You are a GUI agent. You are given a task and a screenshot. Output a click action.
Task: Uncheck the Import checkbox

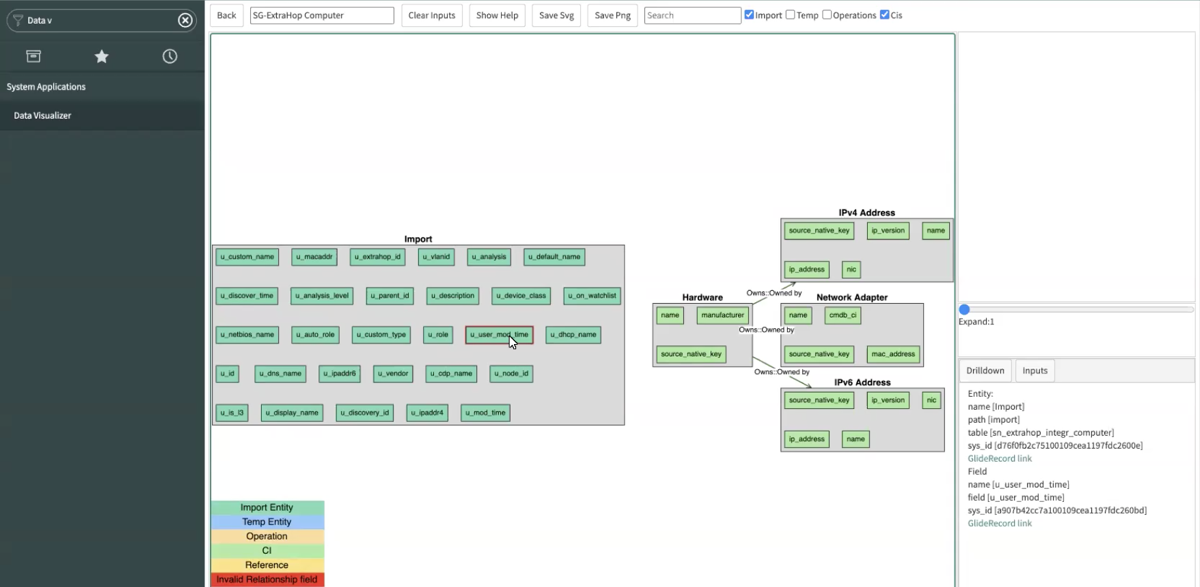(749, 15)
